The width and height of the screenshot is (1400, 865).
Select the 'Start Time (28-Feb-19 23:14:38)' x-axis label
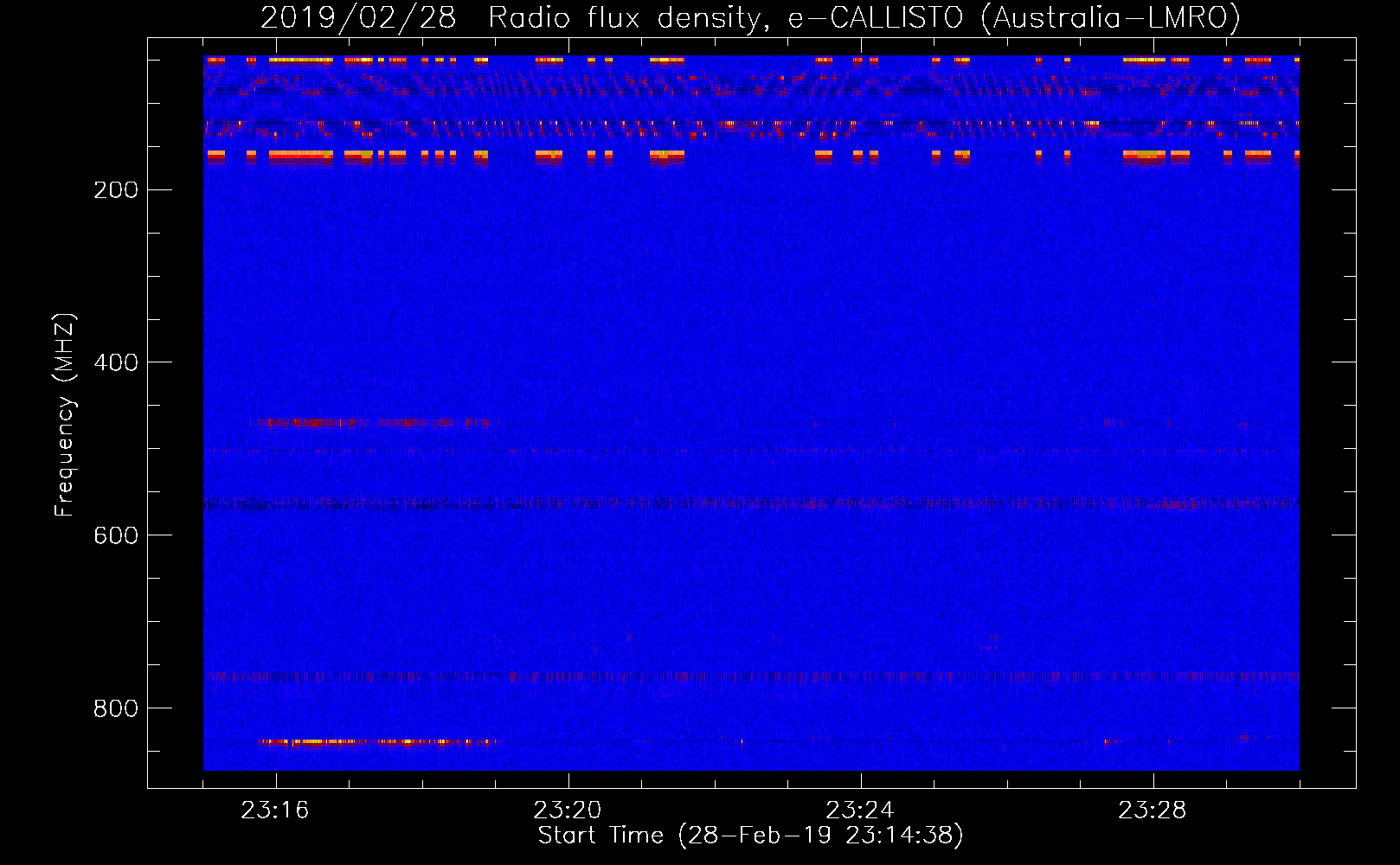[x=751, y=836]
